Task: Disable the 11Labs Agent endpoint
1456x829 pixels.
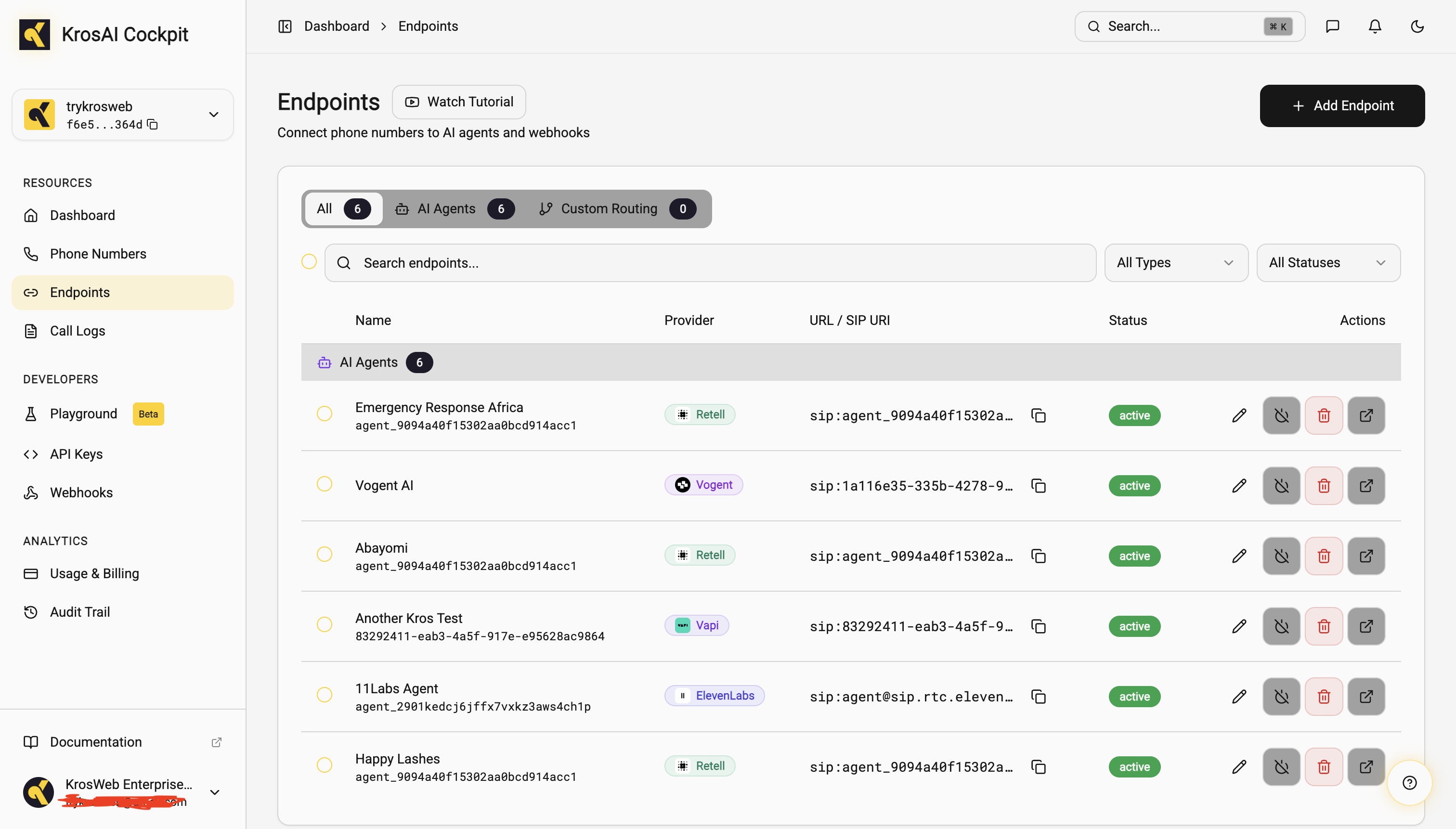Action: (1281, 696)
